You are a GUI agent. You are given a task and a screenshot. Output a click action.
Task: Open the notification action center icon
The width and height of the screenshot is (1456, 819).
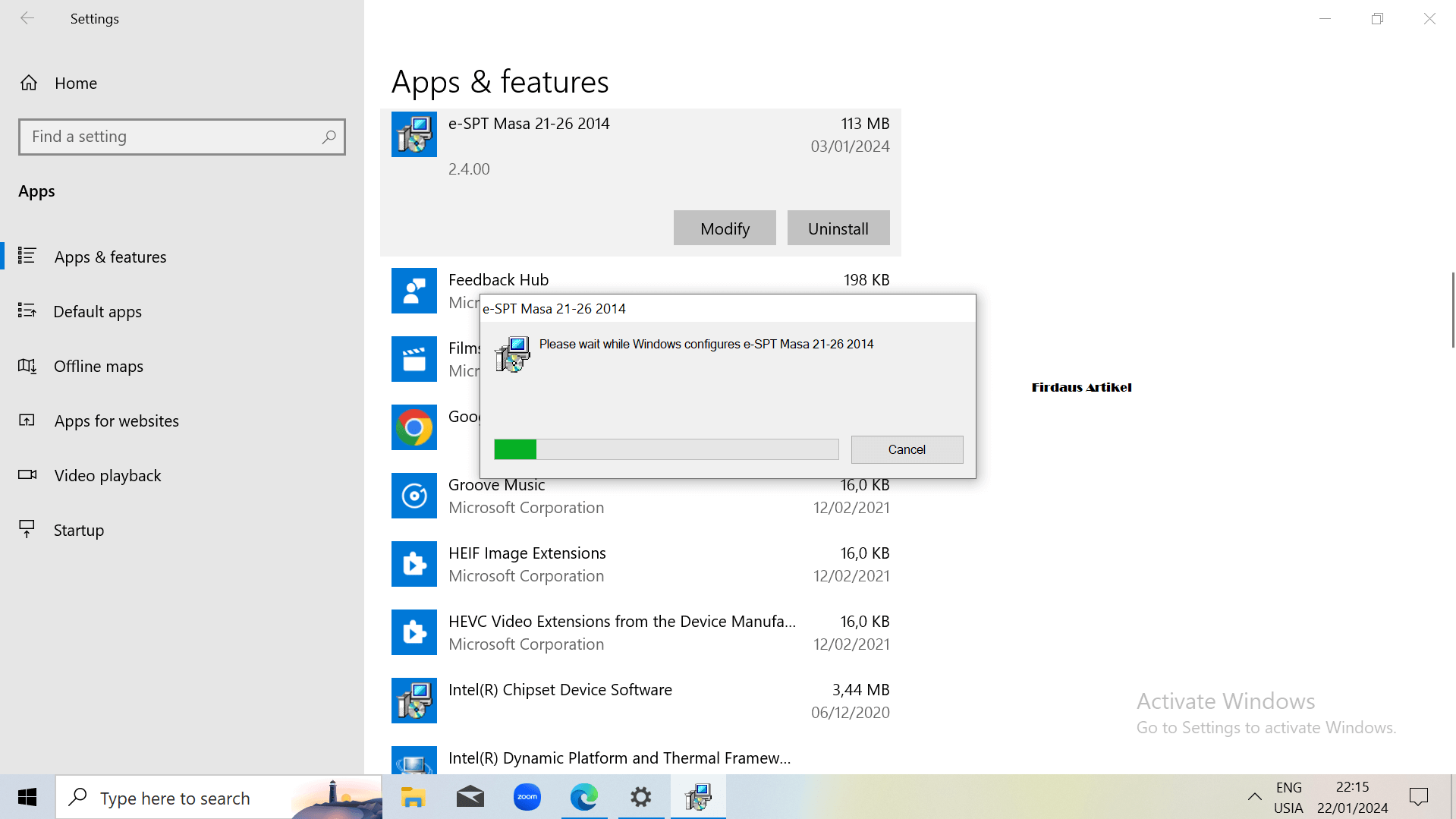click(1419, 797)
